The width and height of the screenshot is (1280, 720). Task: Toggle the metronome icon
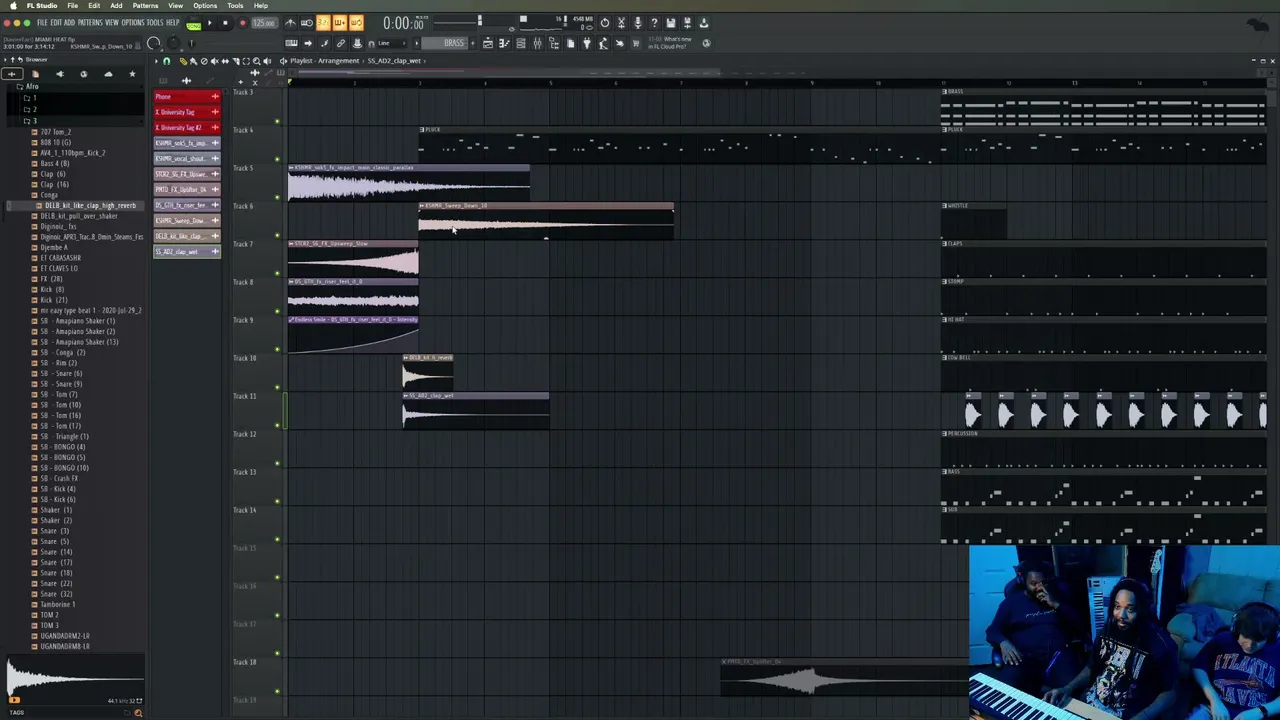(x=290, y=23)
